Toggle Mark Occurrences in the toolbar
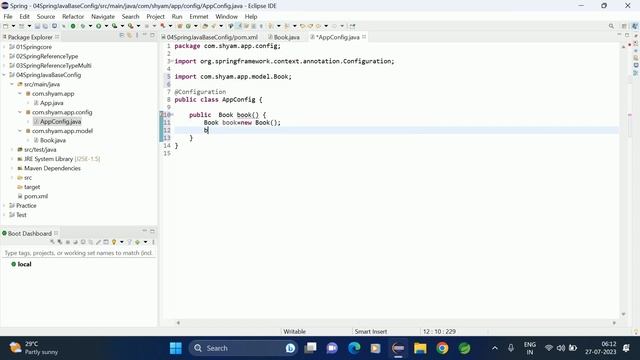 (x=238, y=26)
